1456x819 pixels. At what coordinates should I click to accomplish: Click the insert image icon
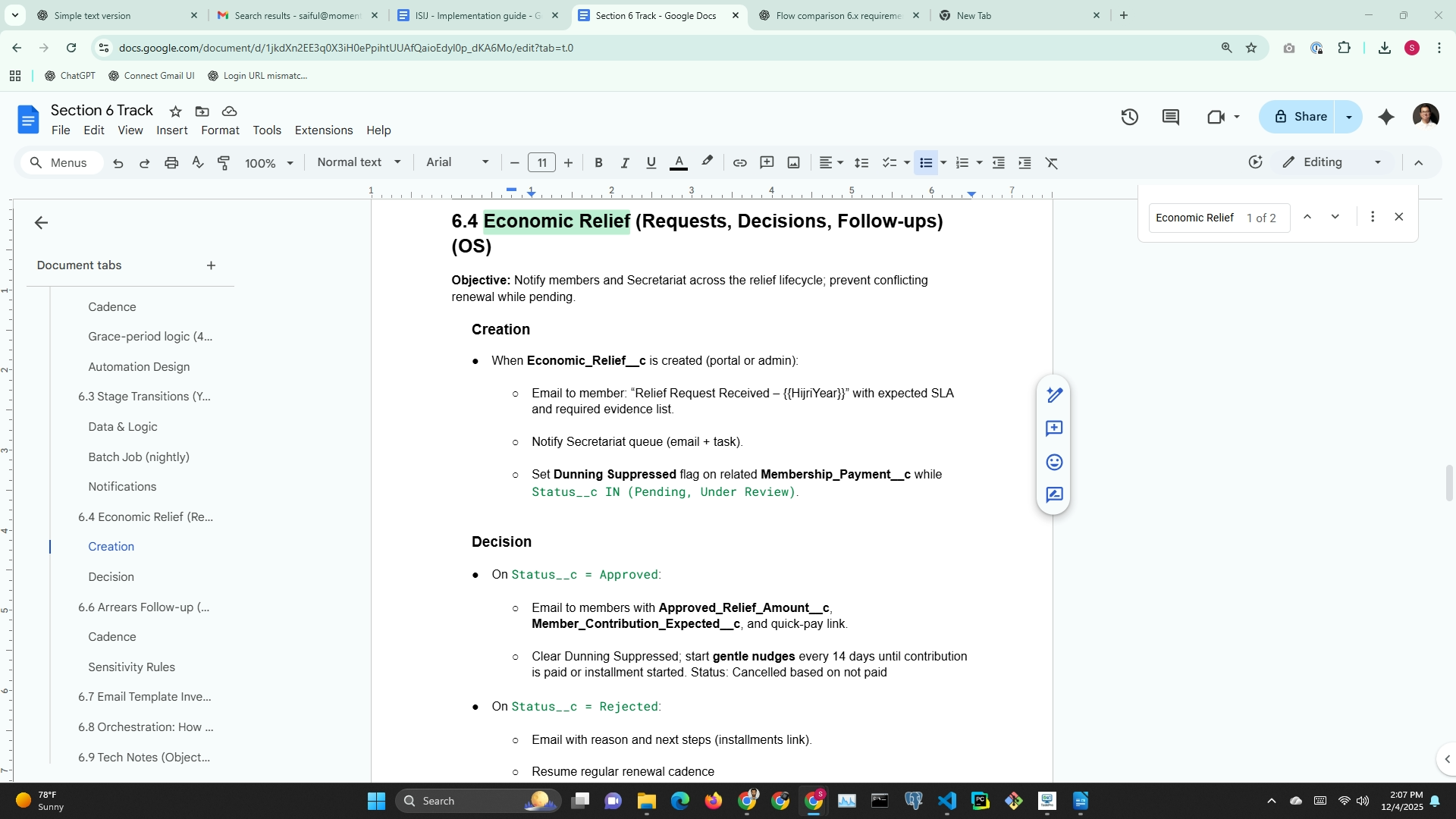(793, 163)
